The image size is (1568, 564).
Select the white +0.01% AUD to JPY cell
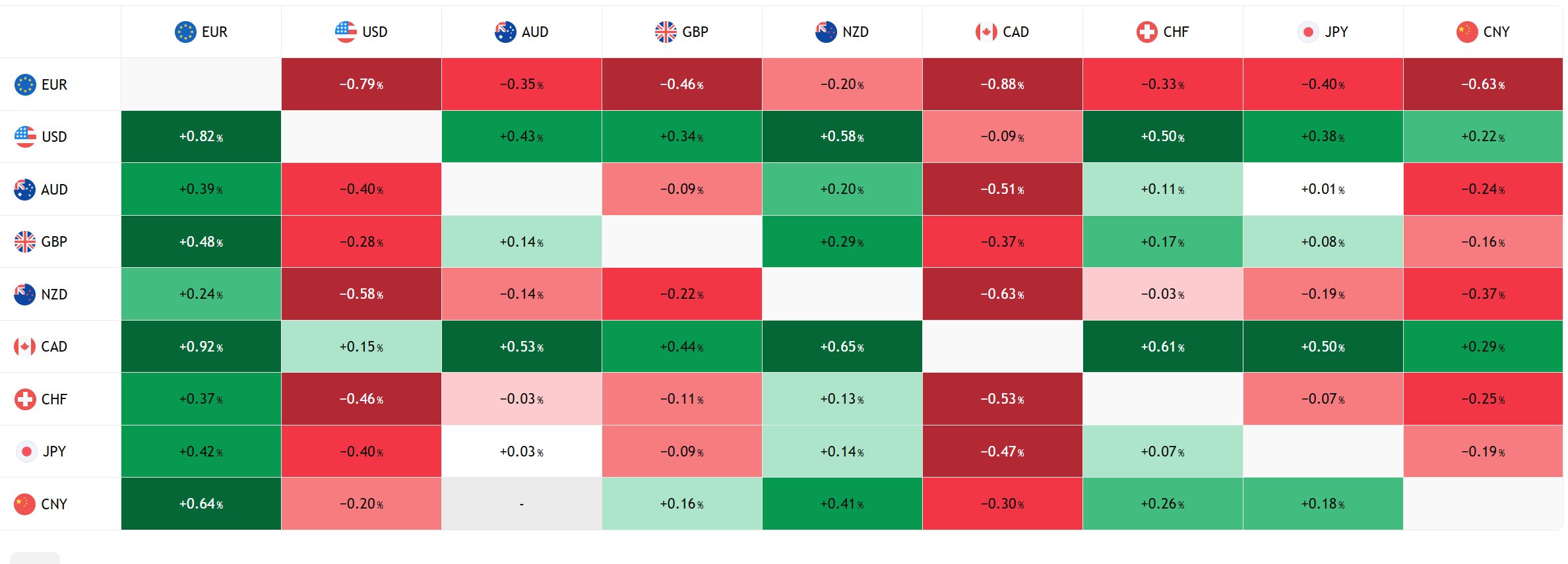coord(1323,189)
